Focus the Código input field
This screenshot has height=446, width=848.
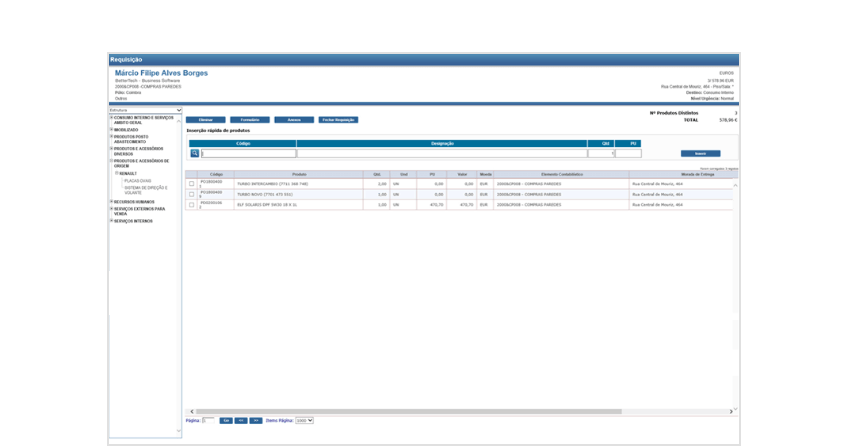point(249,154)
